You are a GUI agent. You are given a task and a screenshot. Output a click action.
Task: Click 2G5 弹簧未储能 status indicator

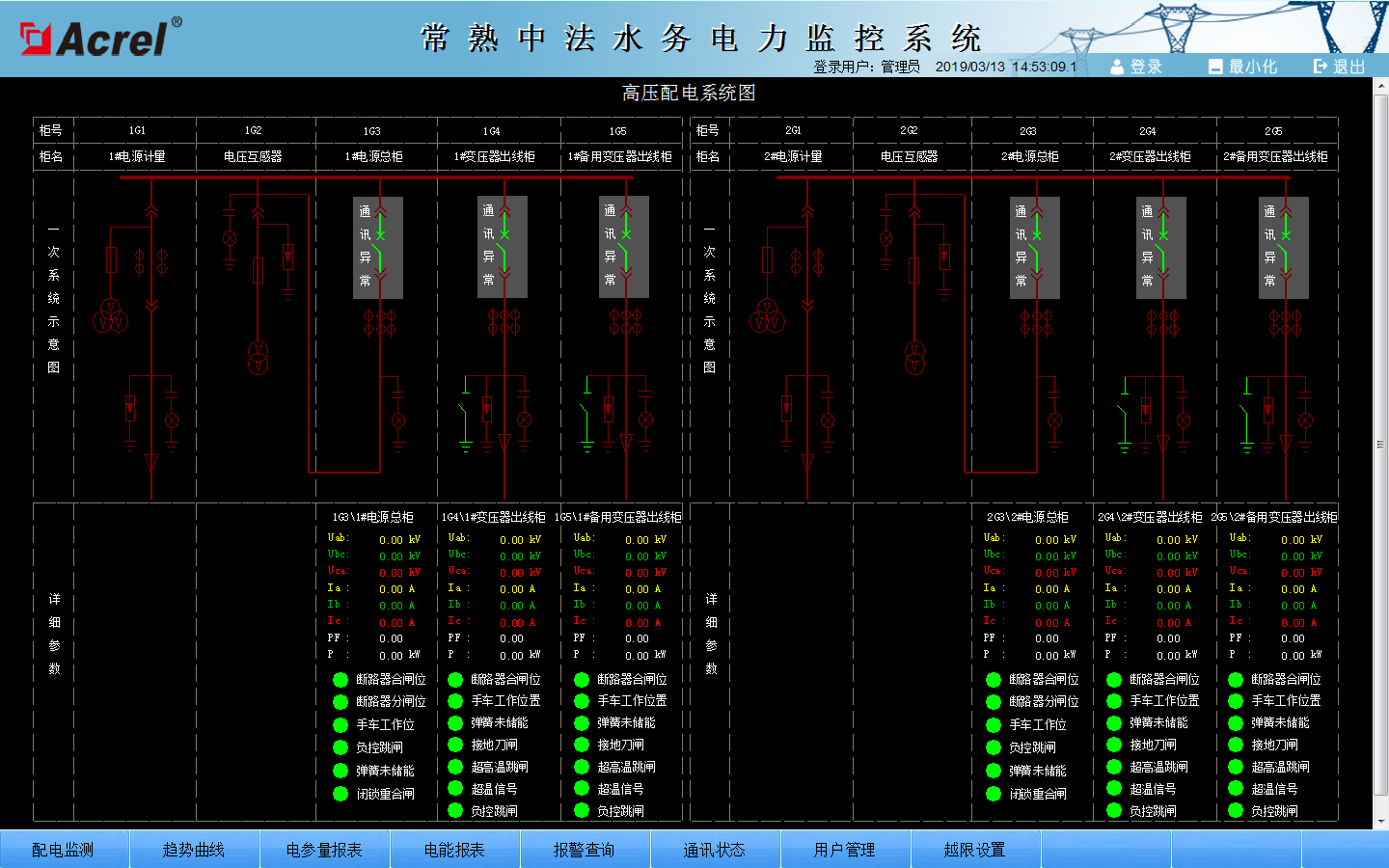coord(1236,722)
